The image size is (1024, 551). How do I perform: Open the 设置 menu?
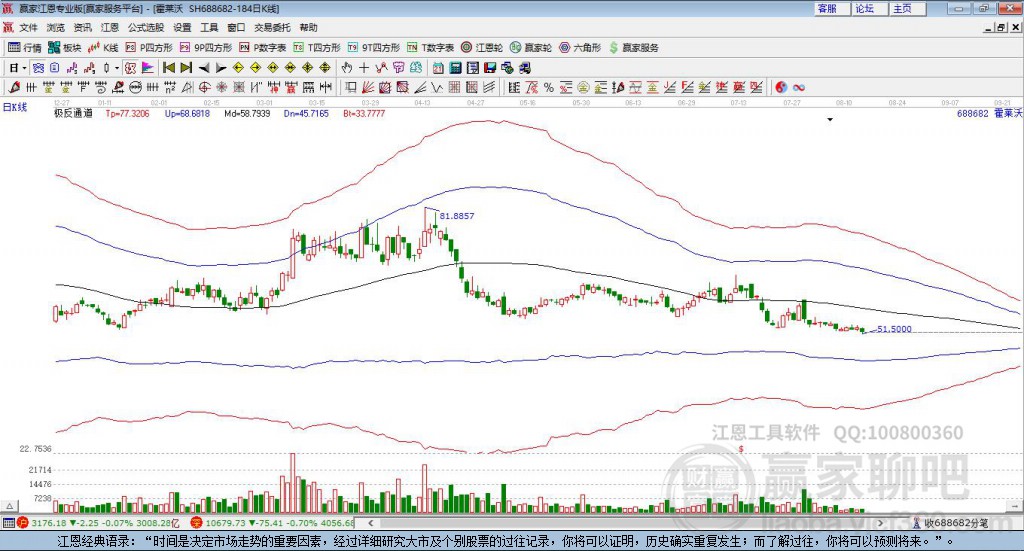coord(182,27)
